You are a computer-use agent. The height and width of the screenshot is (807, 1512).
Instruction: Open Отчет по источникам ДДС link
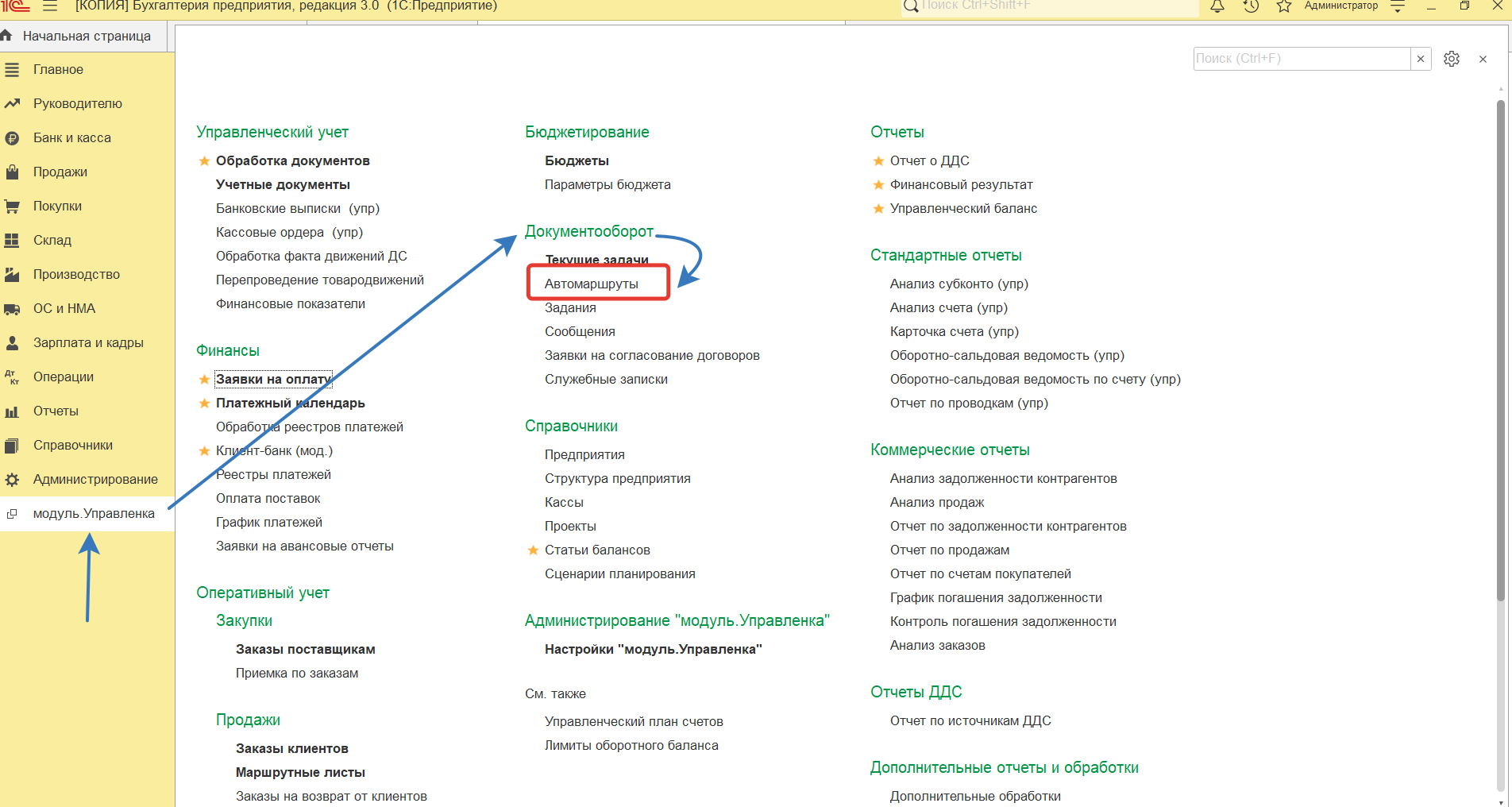coord(970,721)
